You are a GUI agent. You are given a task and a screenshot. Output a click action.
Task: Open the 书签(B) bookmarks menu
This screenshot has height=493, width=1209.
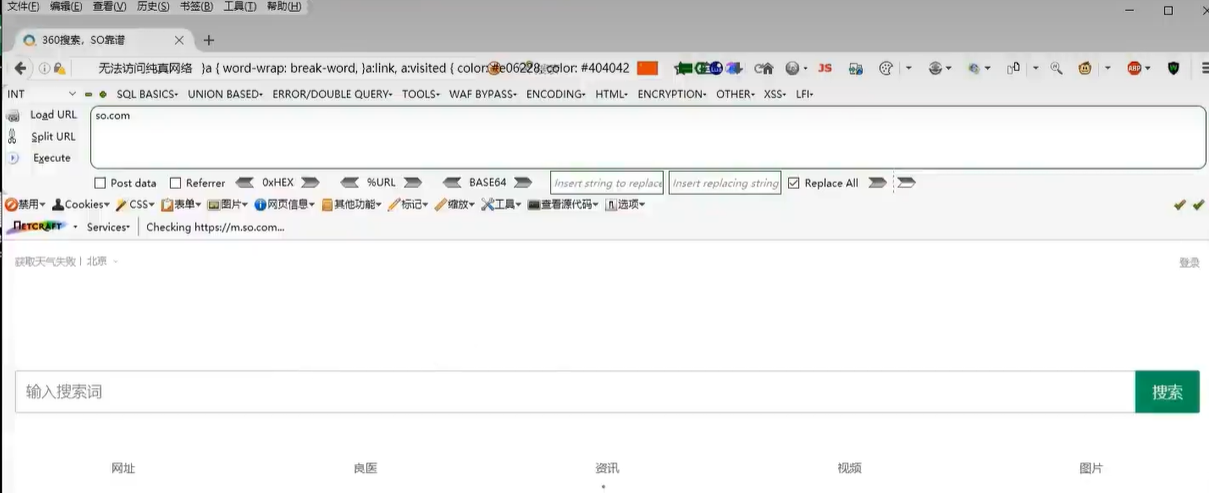tap(196, 7)
